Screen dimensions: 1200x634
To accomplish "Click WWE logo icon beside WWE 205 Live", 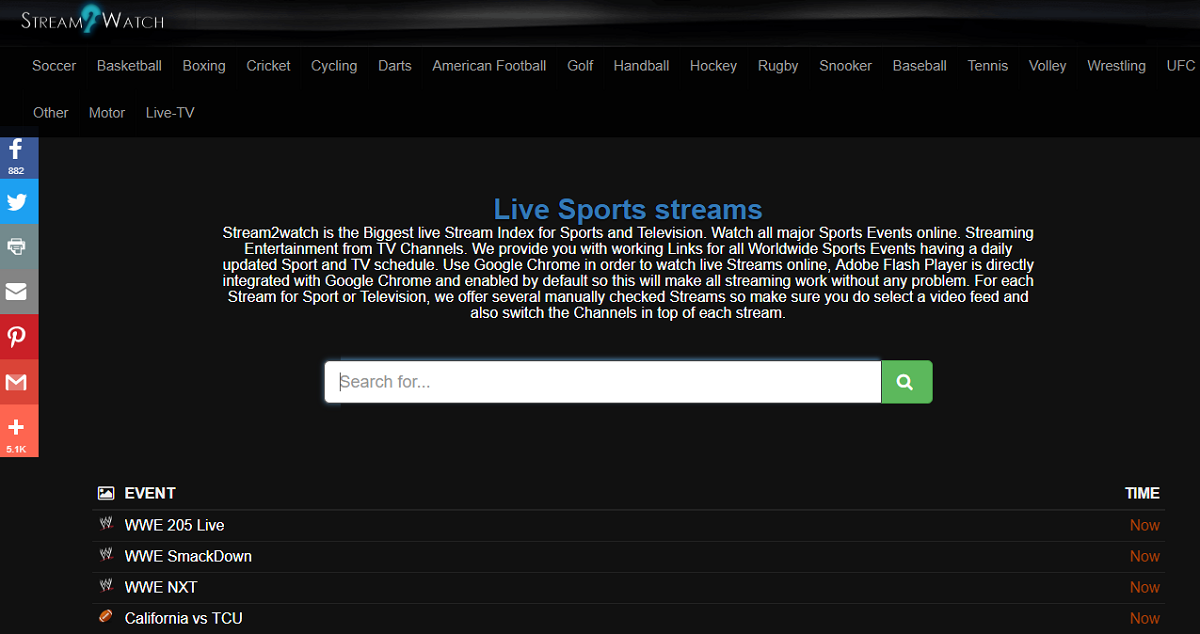I will click(106, 524).
